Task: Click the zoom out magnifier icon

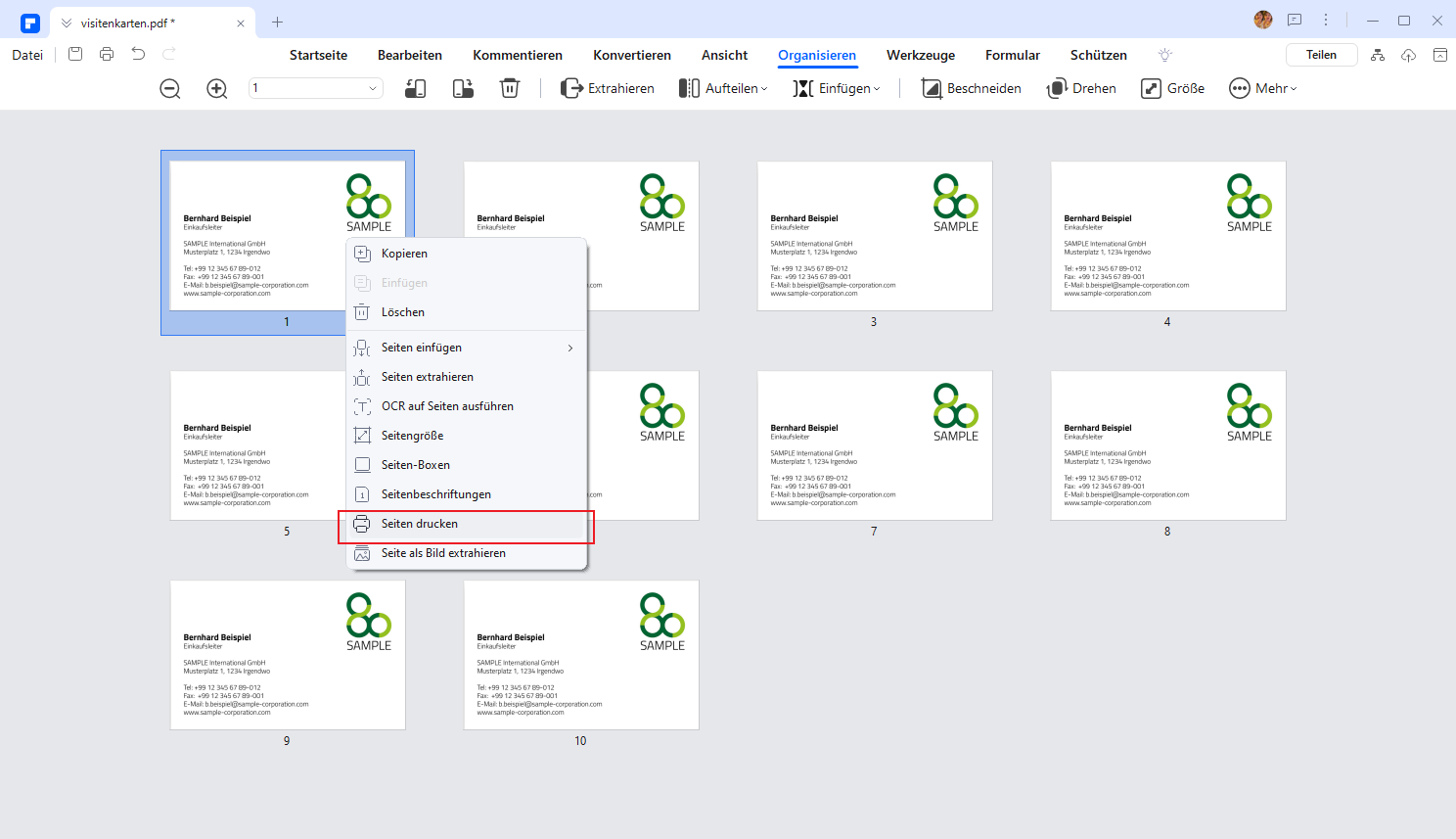Action: pos(170,89)
